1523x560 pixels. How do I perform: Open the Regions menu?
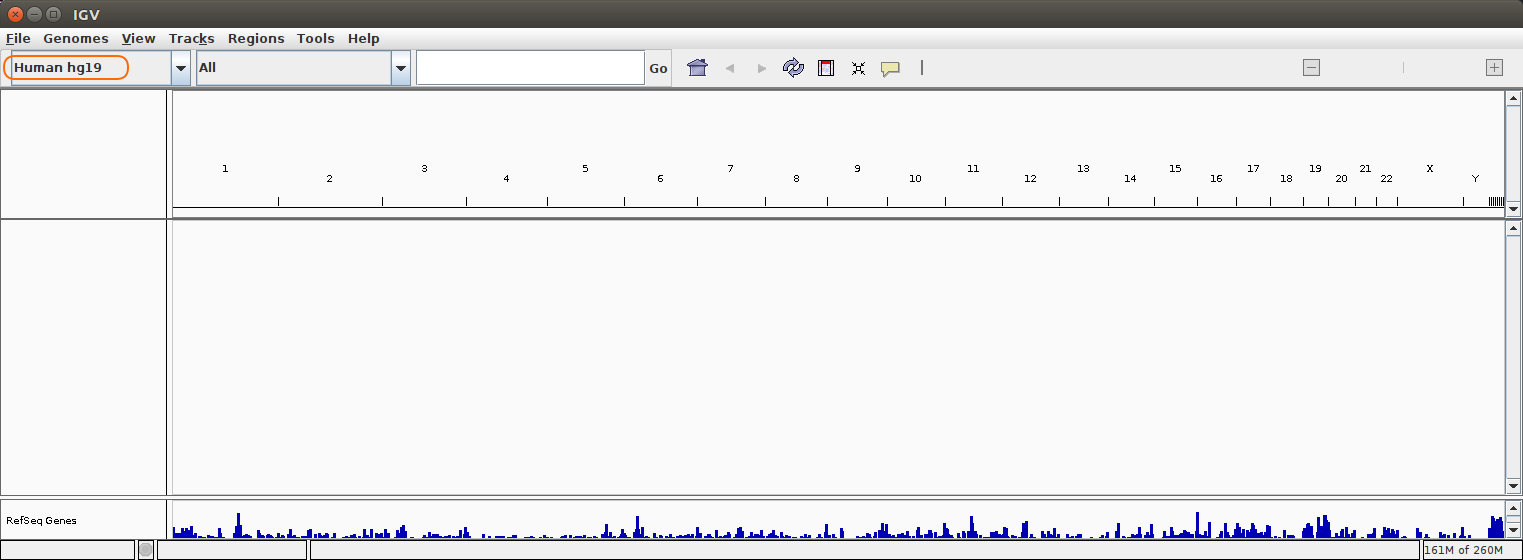256,39
